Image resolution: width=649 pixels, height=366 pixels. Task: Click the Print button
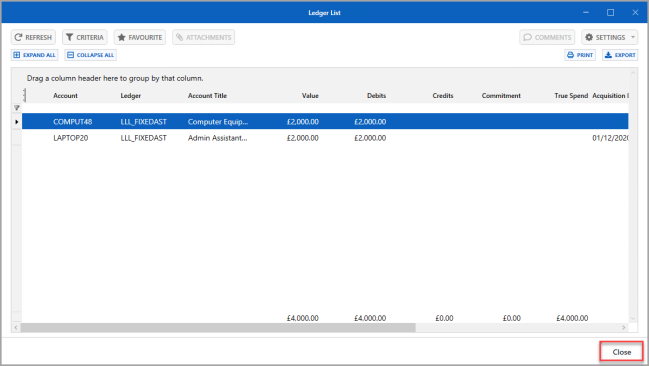click(x=580, y=55)
